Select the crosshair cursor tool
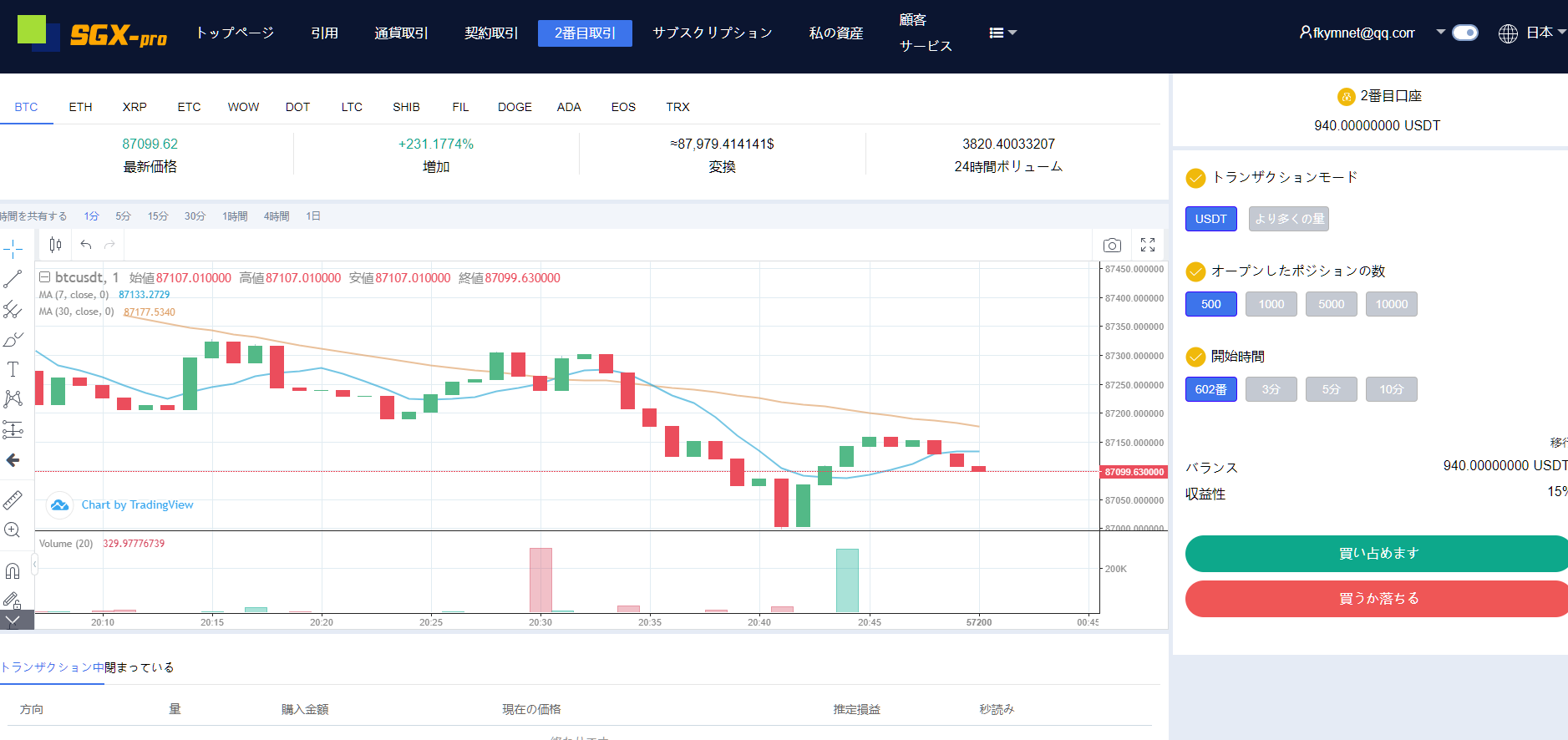Image resolution: width=1568 pixels, height=740 pixels. [x=13, y=248]
